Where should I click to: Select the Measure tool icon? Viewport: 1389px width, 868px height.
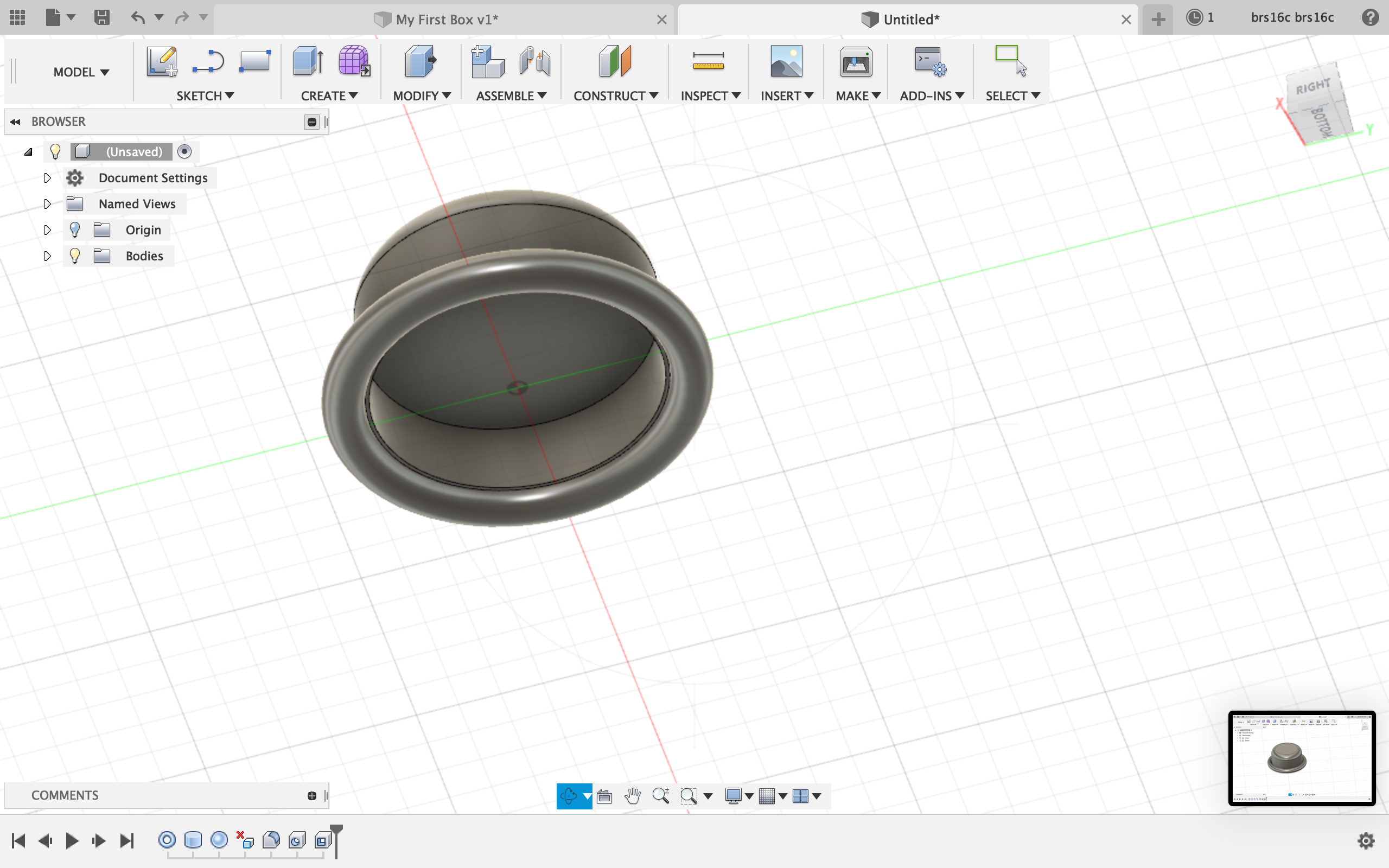[708, 61]
